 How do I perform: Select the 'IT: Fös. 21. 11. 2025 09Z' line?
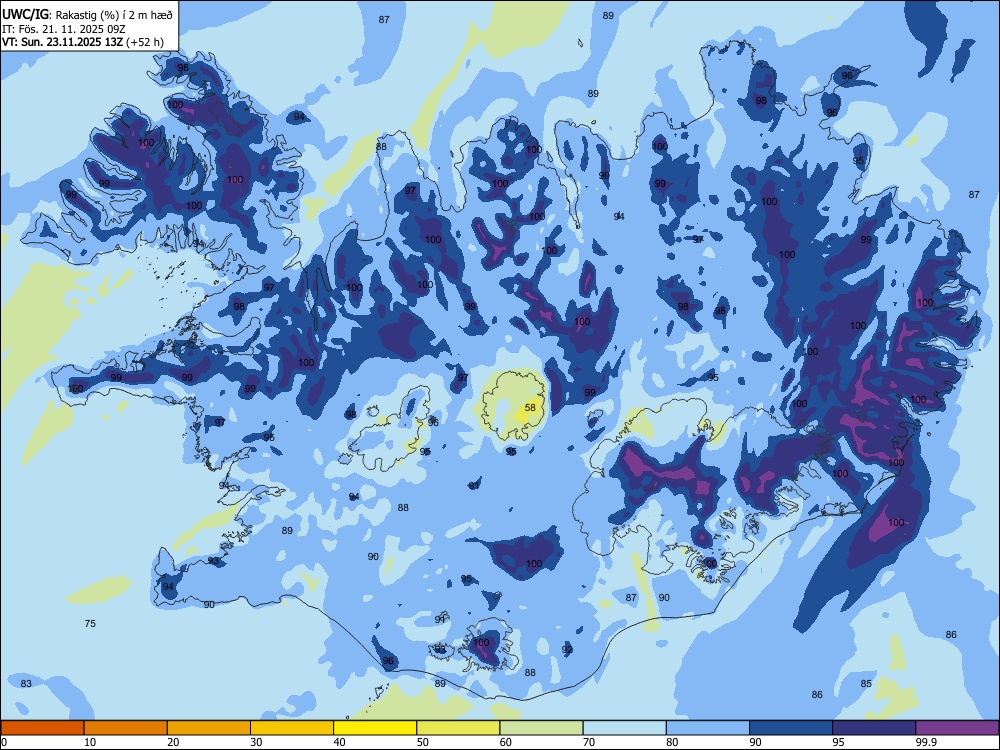pyautogui.click(x=64, y=29)
